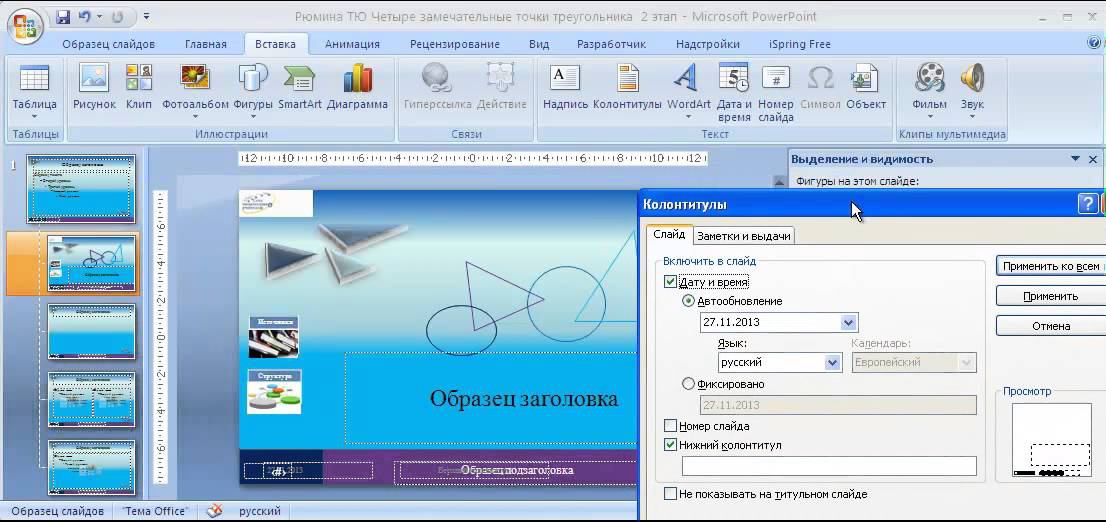Insert Дата и время
The width and height of the screenshot is (1106, 522).
tap(734, 92)
